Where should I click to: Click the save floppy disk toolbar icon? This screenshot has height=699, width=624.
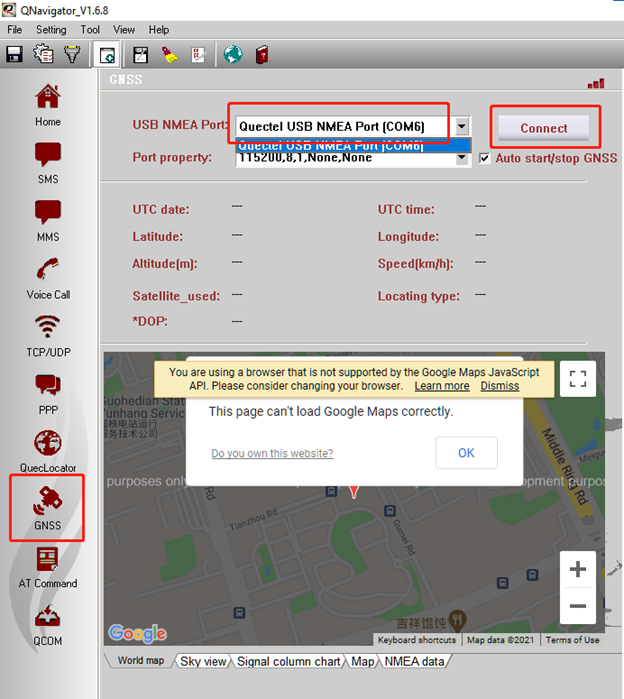pyautogui.click(x=14, y=54)
